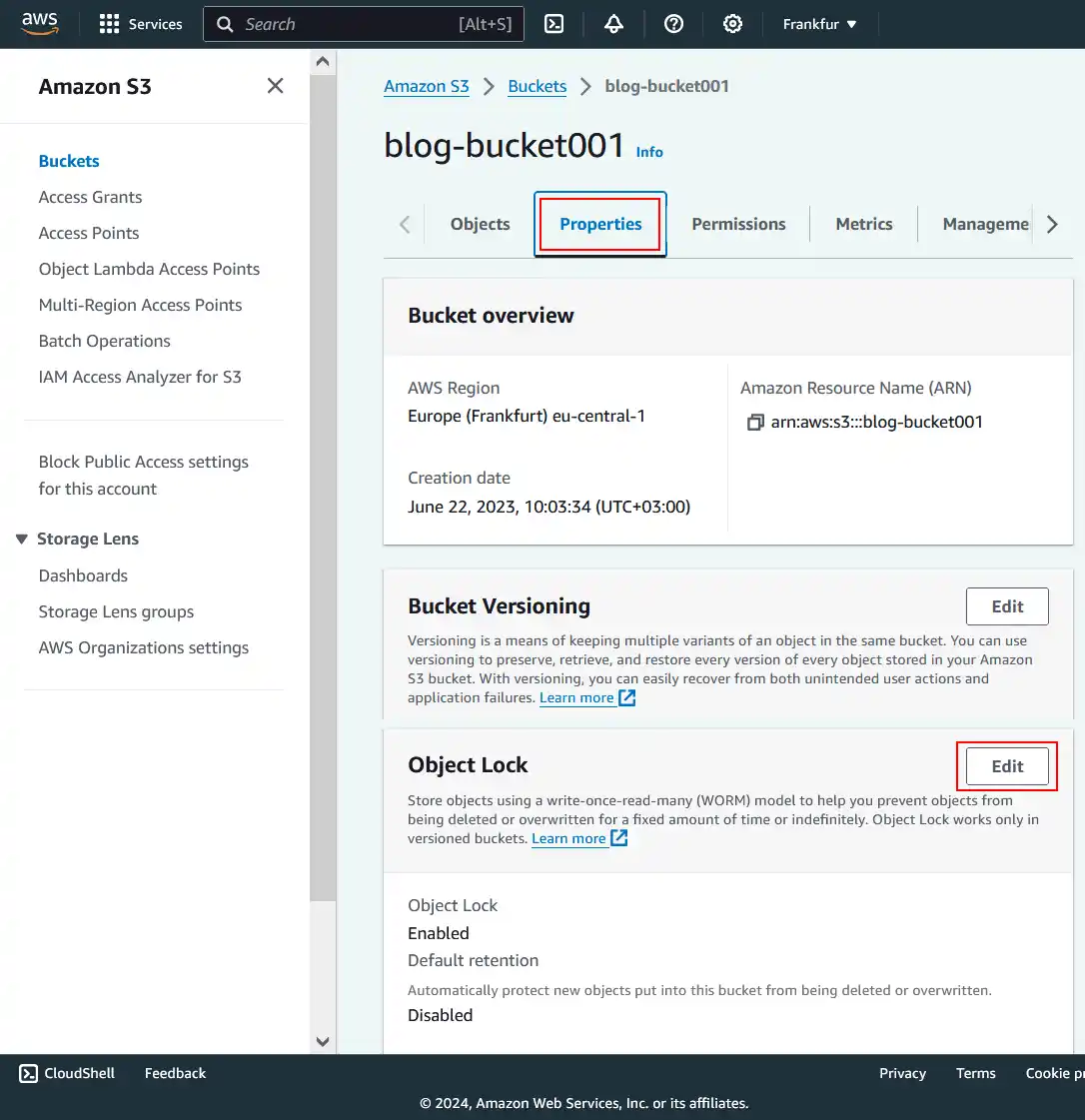Open Learn more link for Object Lock
Viewport: 1085px width, 1120px height.
(x=568, y=838)
